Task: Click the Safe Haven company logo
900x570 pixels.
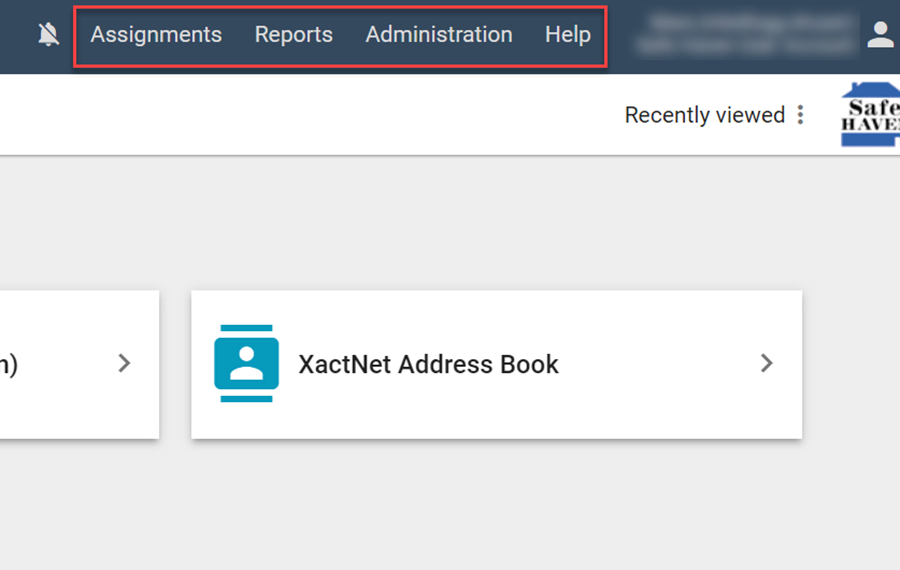Action: click(x=872, y=115)
